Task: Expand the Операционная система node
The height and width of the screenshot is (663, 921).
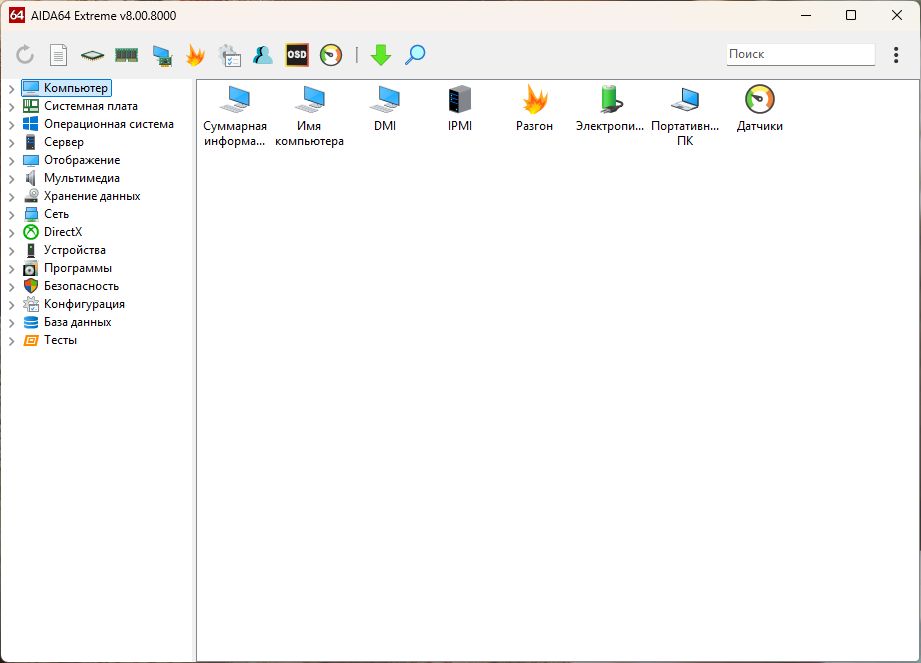Action: [11, 124]
